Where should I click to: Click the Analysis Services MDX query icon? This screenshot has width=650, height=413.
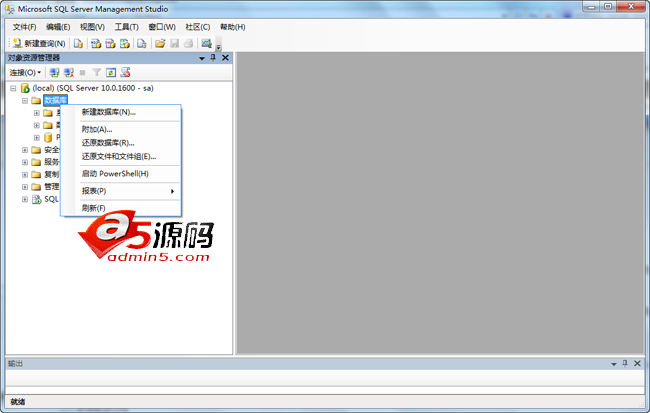pos(96,43)
